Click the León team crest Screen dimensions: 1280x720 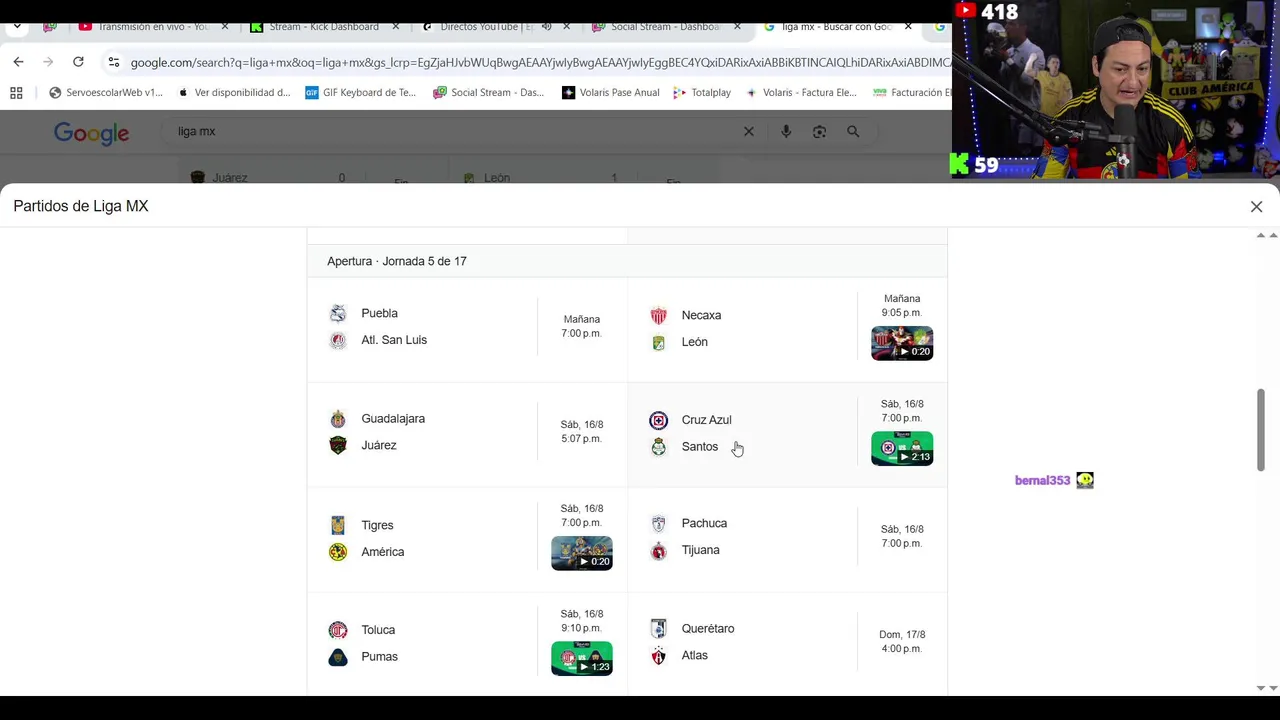click(x=658, y=342)
